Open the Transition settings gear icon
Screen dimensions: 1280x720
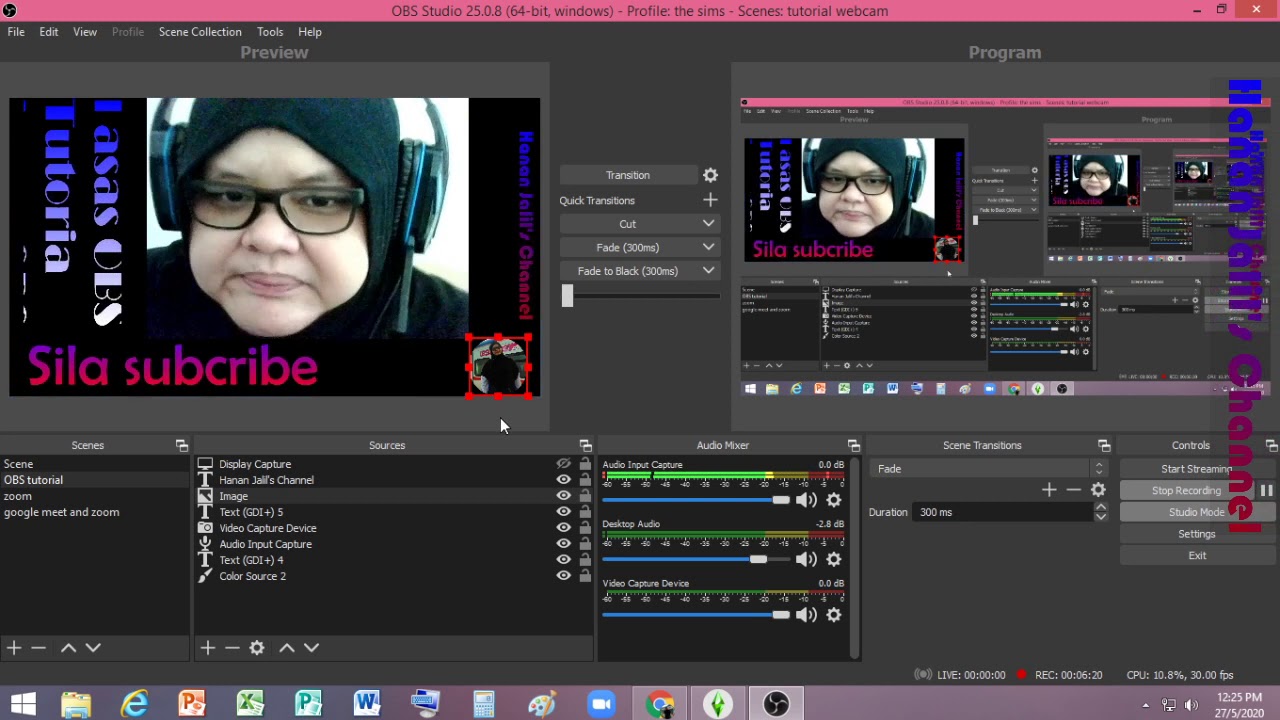(710, 175)
